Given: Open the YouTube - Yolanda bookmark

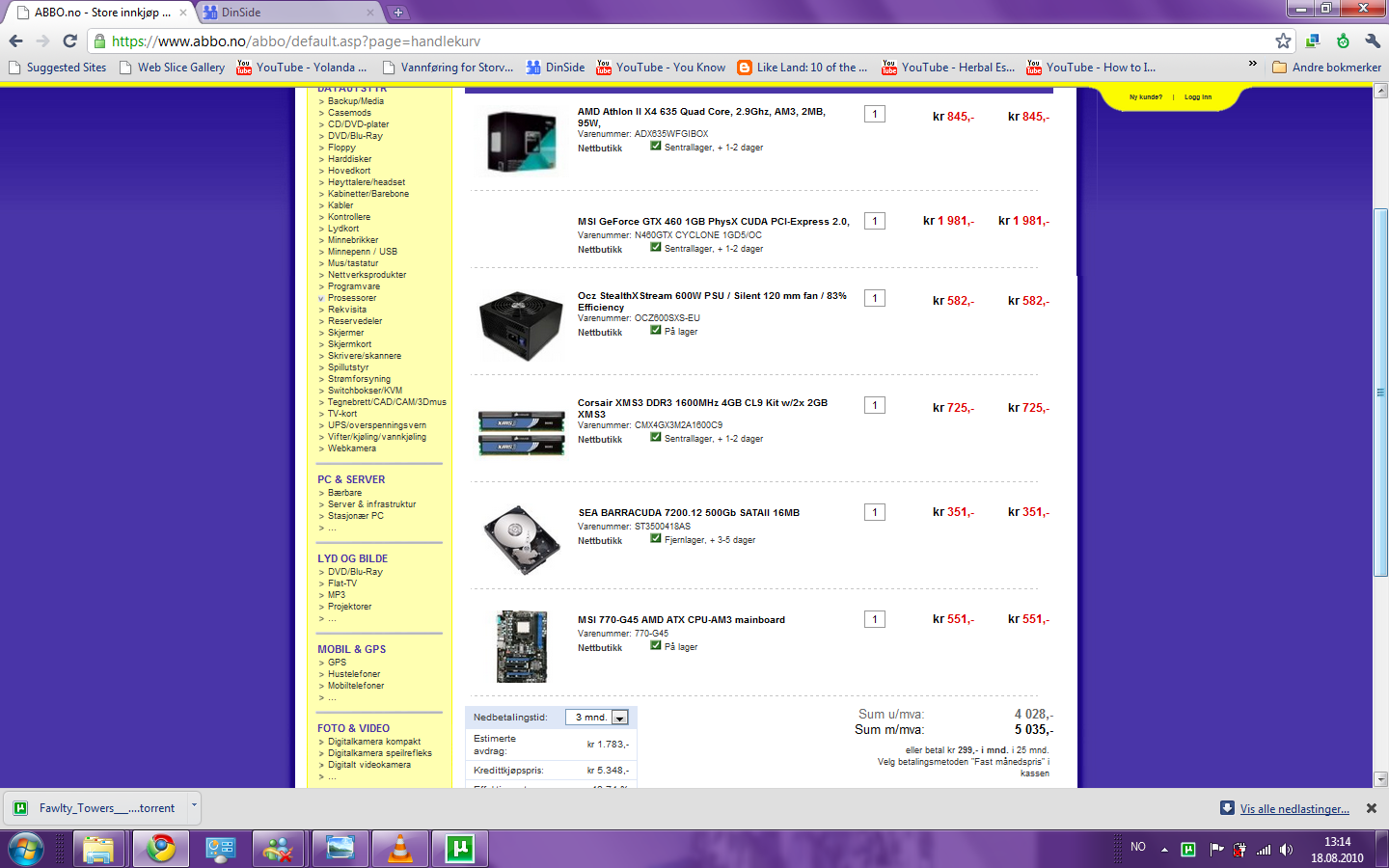Looking at the screenshot, I should [302, 68].
